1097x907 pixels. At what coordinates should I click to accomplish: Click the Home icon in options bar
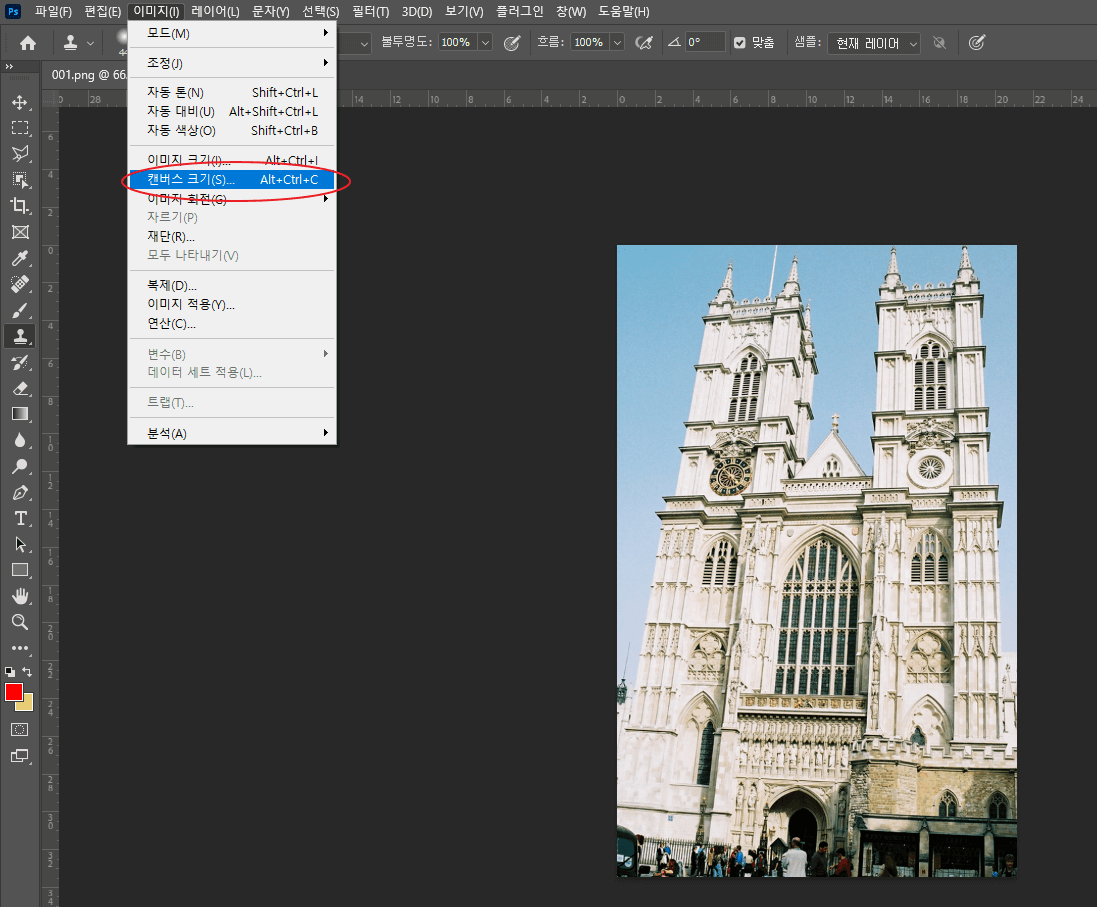pos(28,43)
